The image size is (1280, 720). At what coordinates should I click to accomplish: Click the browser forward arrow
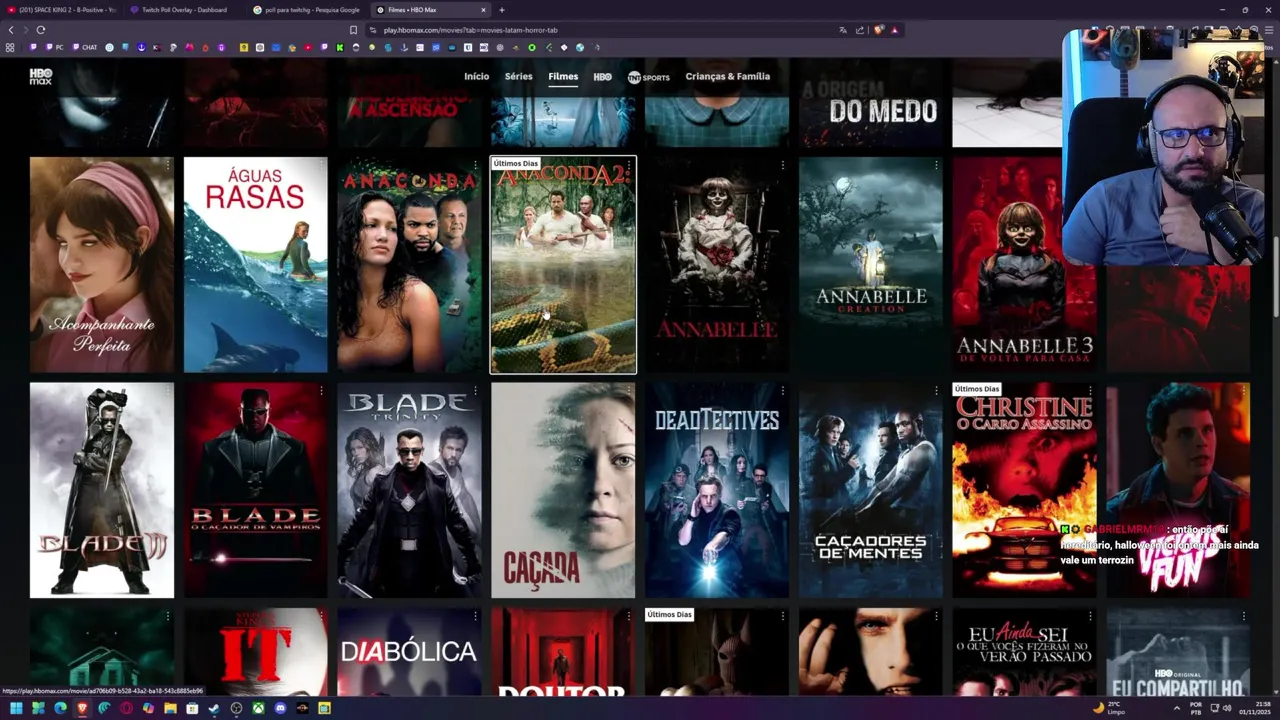[25, 30]
